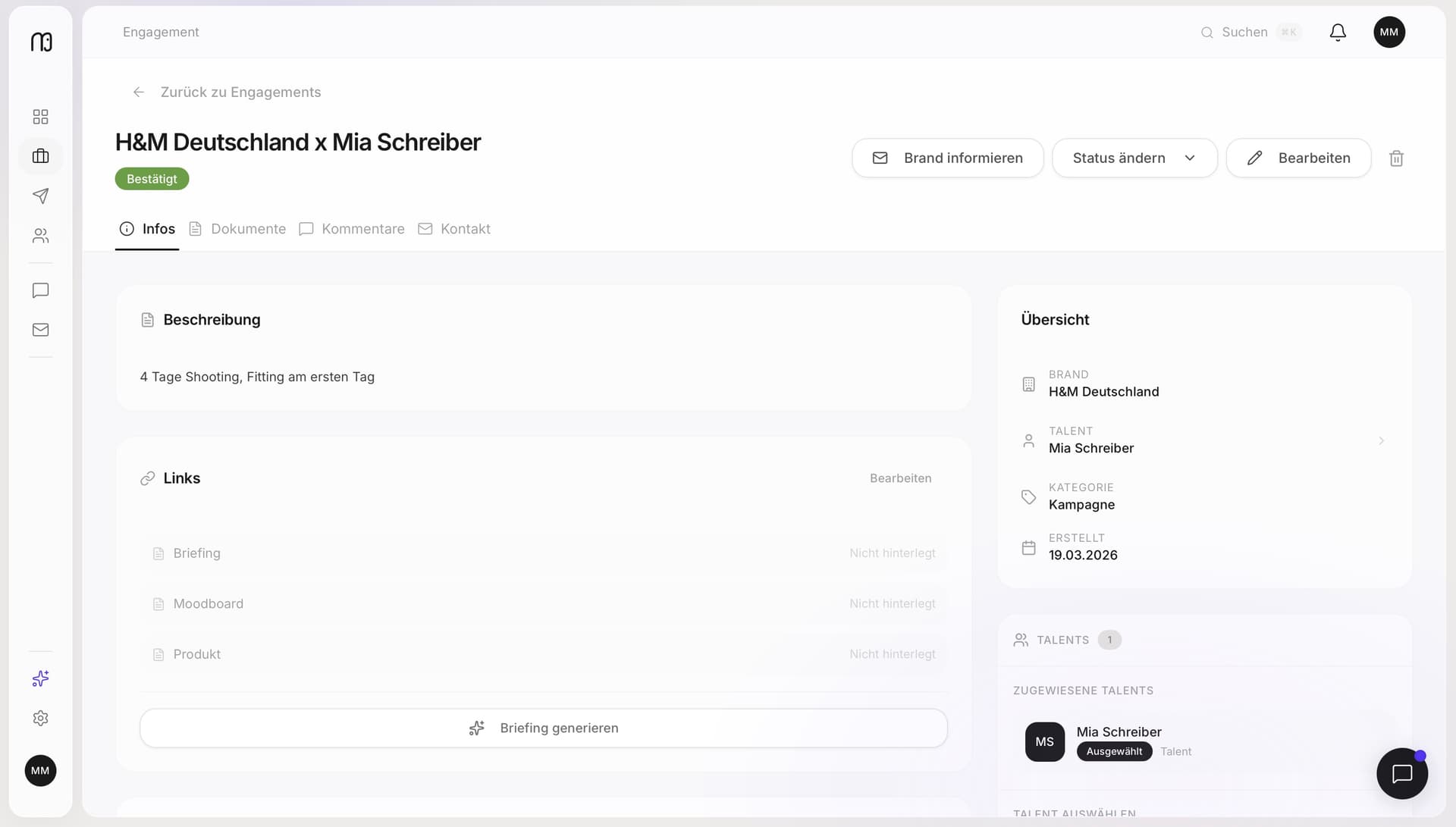
Task: Open the chat bubble icon in sidebar
Action: (41, 290)
